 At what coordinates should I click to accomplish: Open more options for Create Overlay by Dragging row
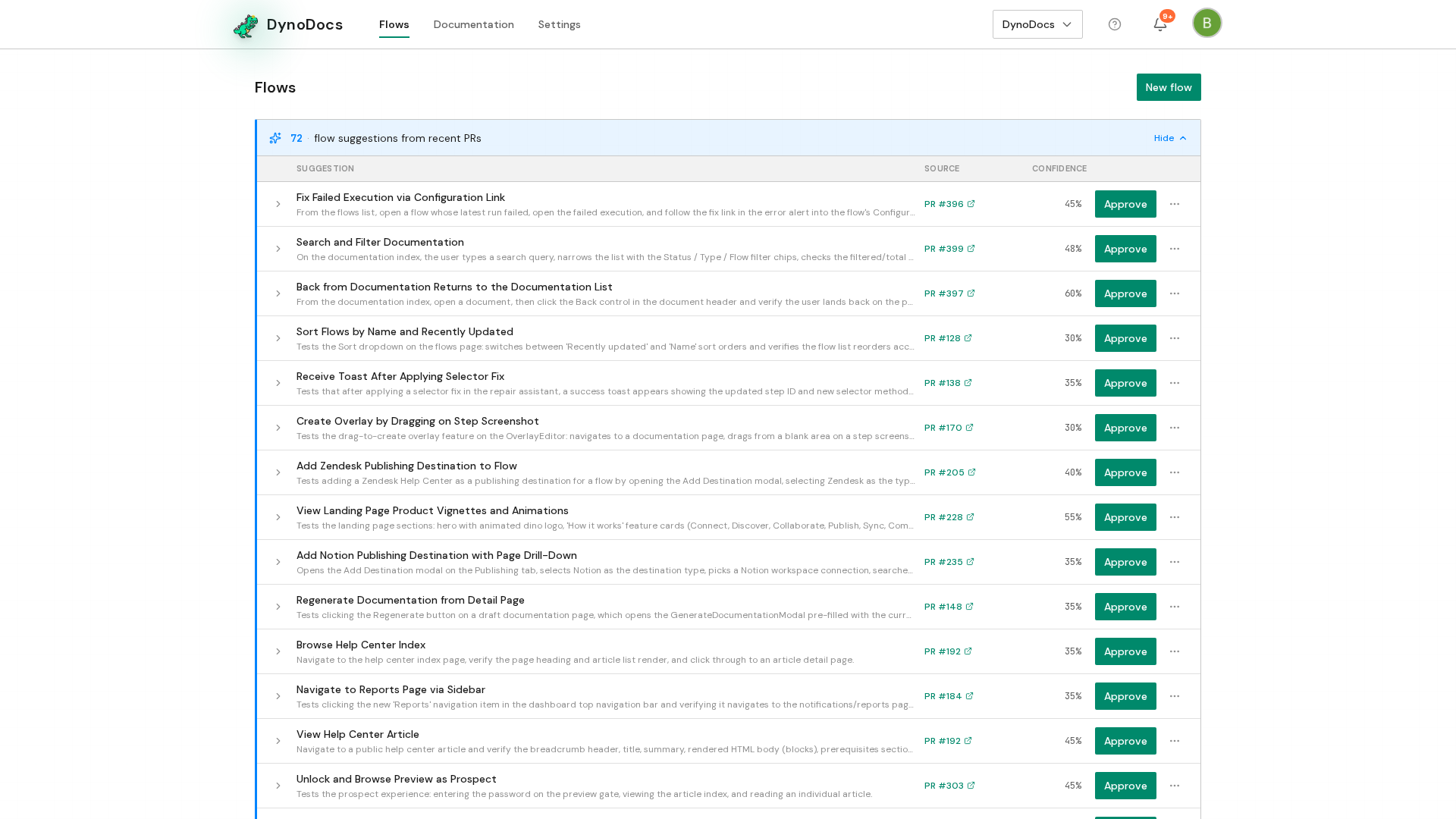click(1175, 428)
